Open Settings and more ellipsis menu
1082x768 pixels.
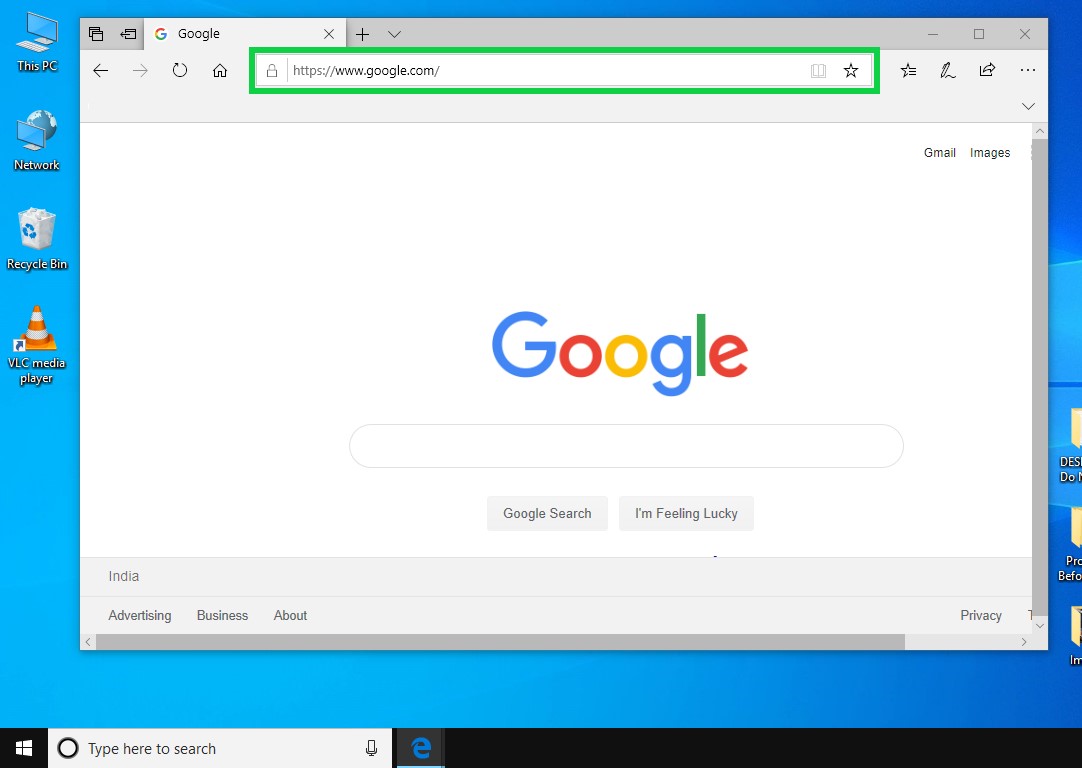pos(1027,70)
